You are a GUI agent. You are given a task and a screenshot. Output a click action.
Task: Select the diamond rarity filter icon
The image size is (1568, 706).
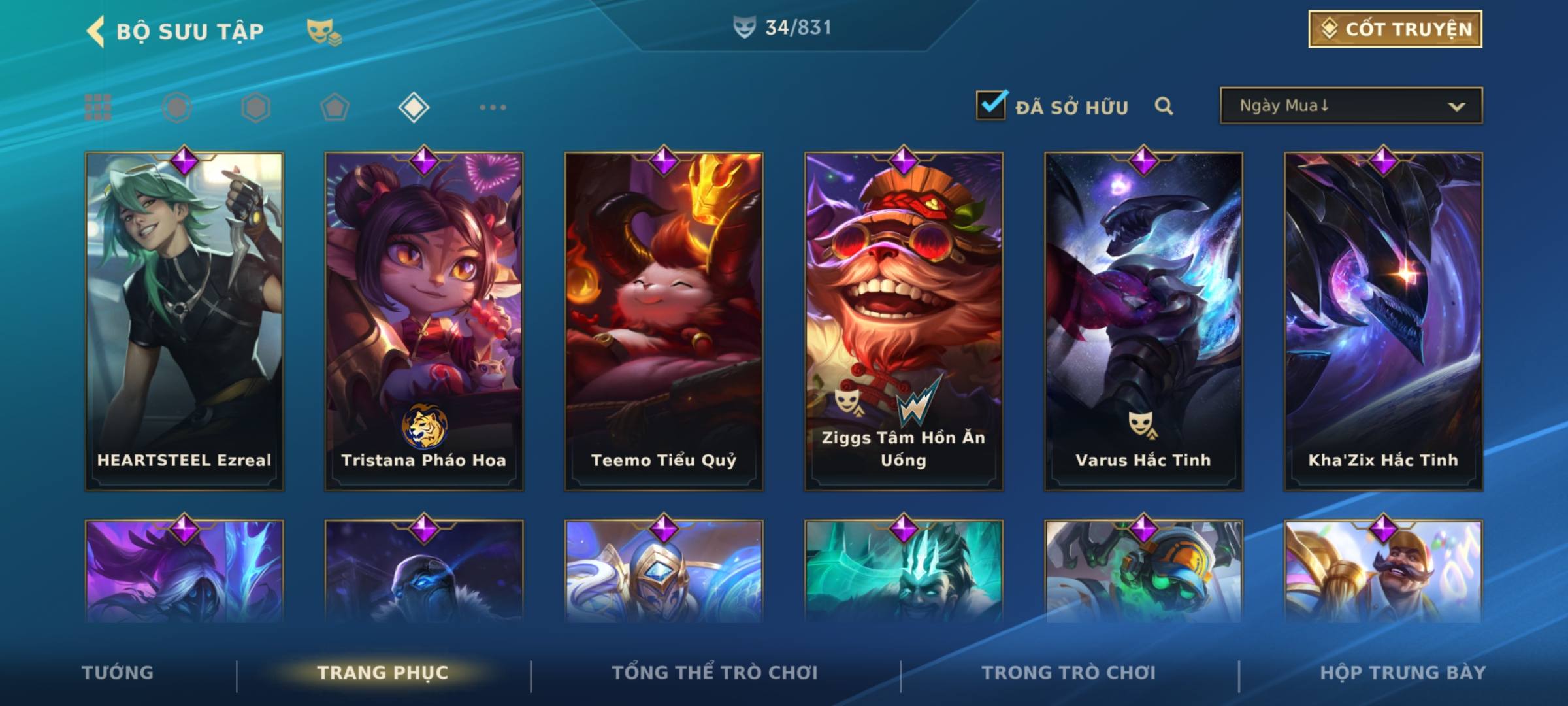pyautogui.click(x=414, y=107)
